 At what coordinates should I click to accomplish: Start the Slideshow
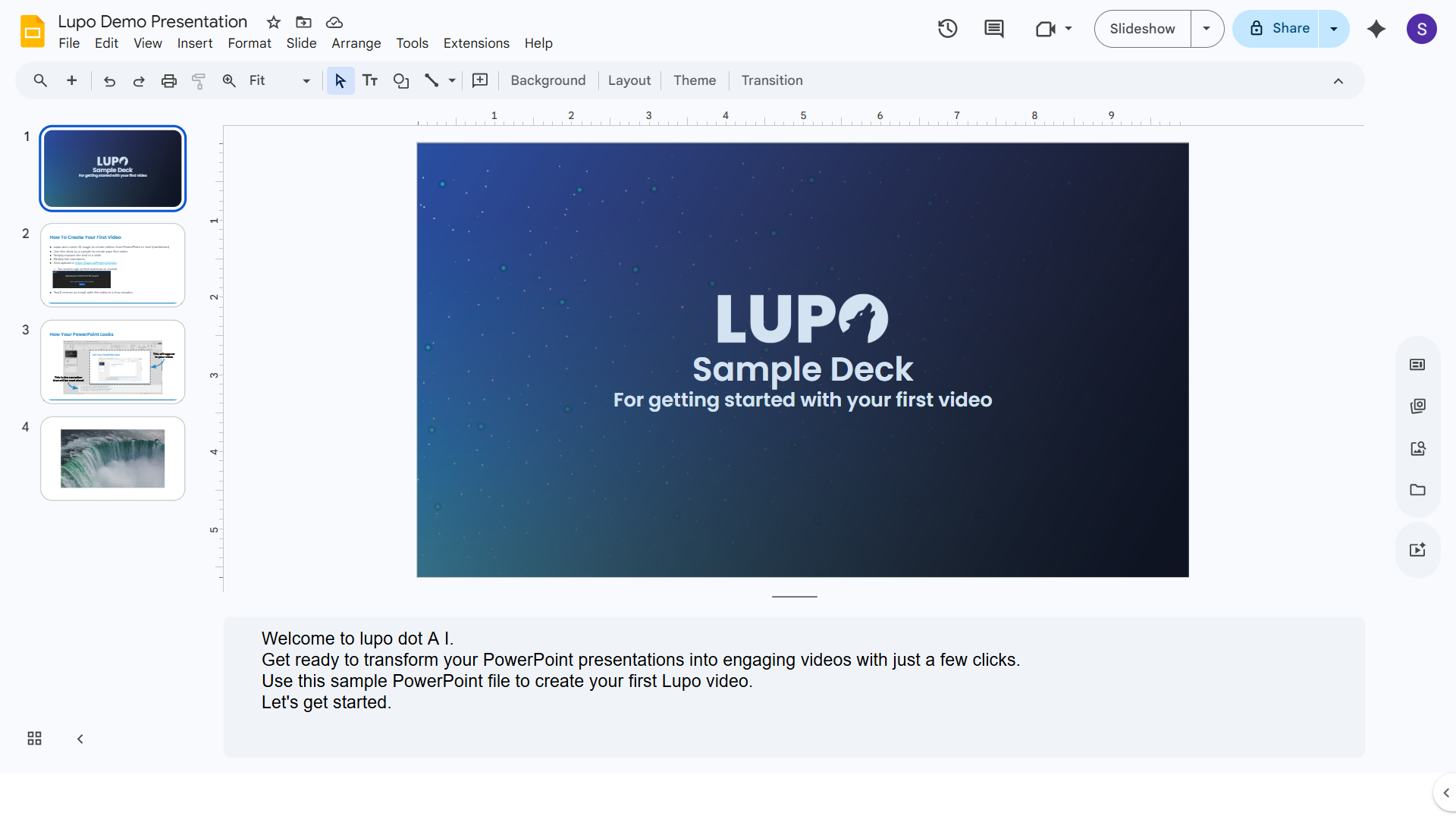1142,29
